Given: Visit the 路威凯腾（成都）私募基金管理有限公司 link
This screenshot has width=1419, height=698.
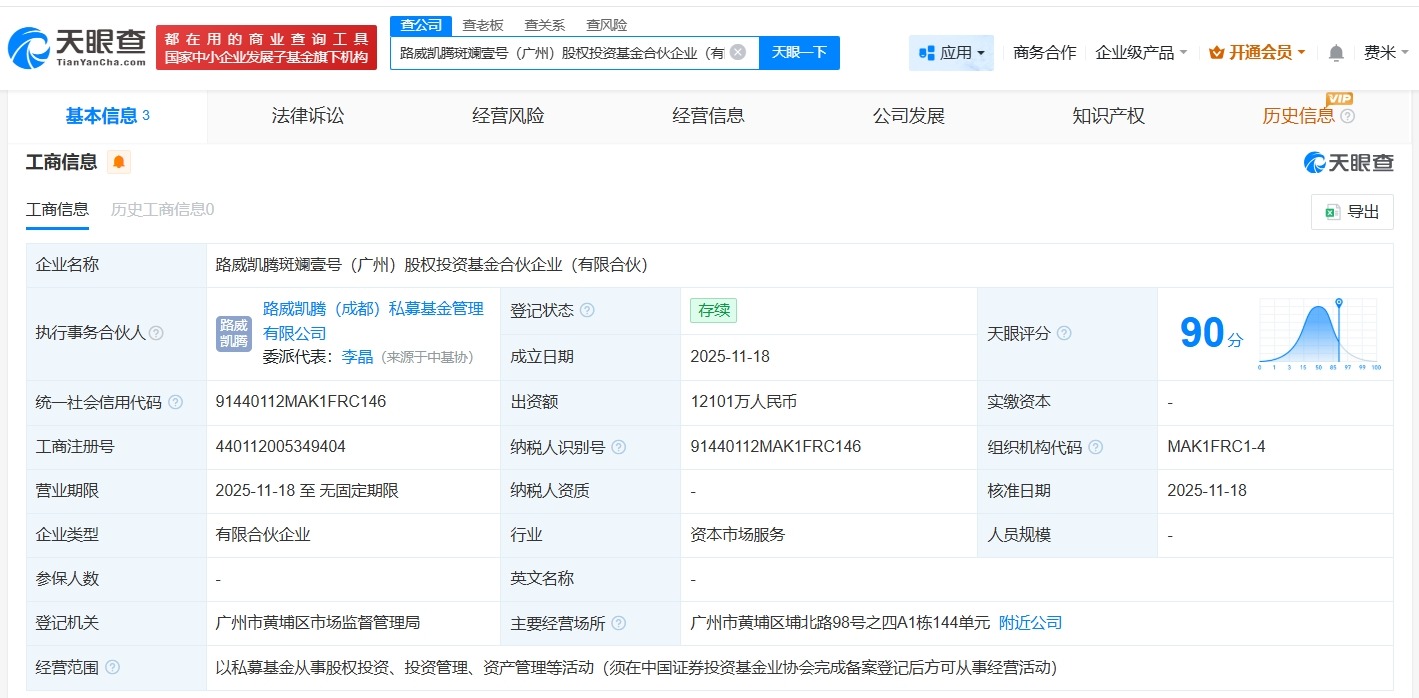Looking at the screenshot, I should pyautogui.click(x=370, y=308).
